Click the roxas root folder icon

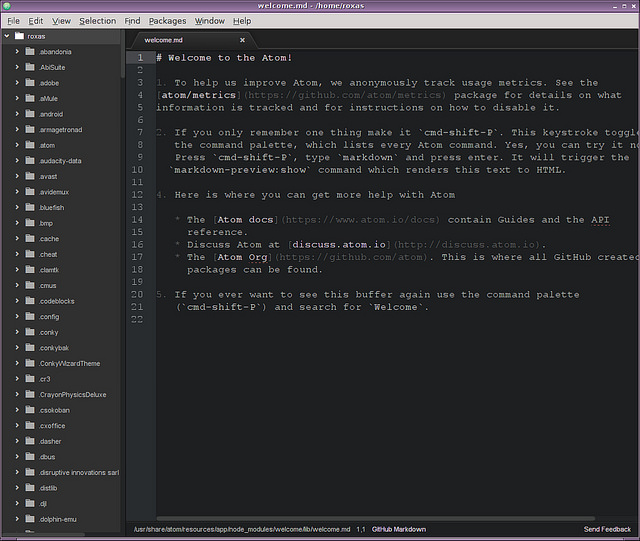[19, 36]
